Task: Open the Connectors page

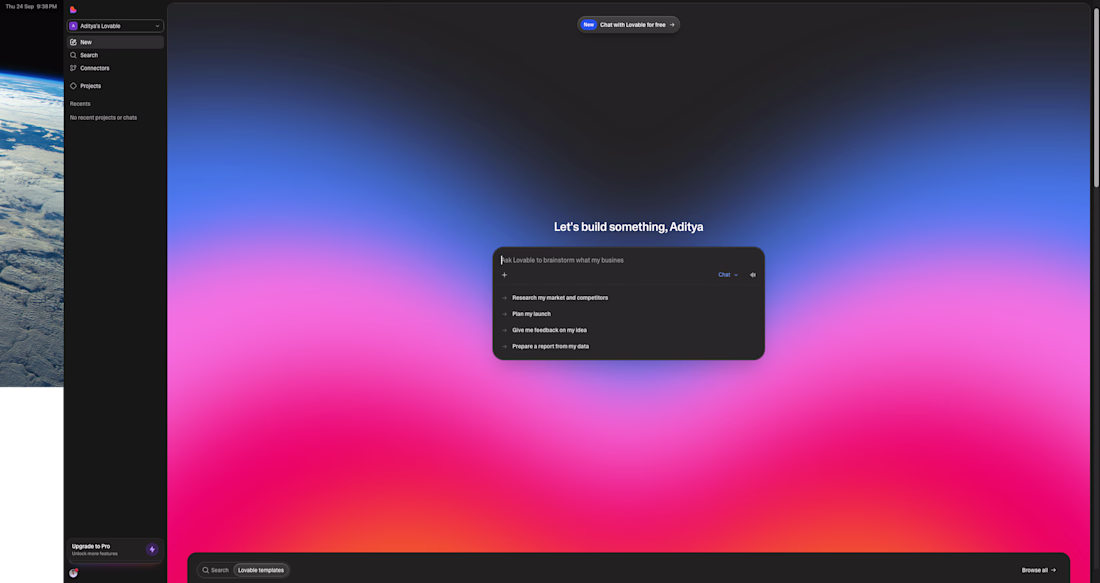Action: coord(115,68)
